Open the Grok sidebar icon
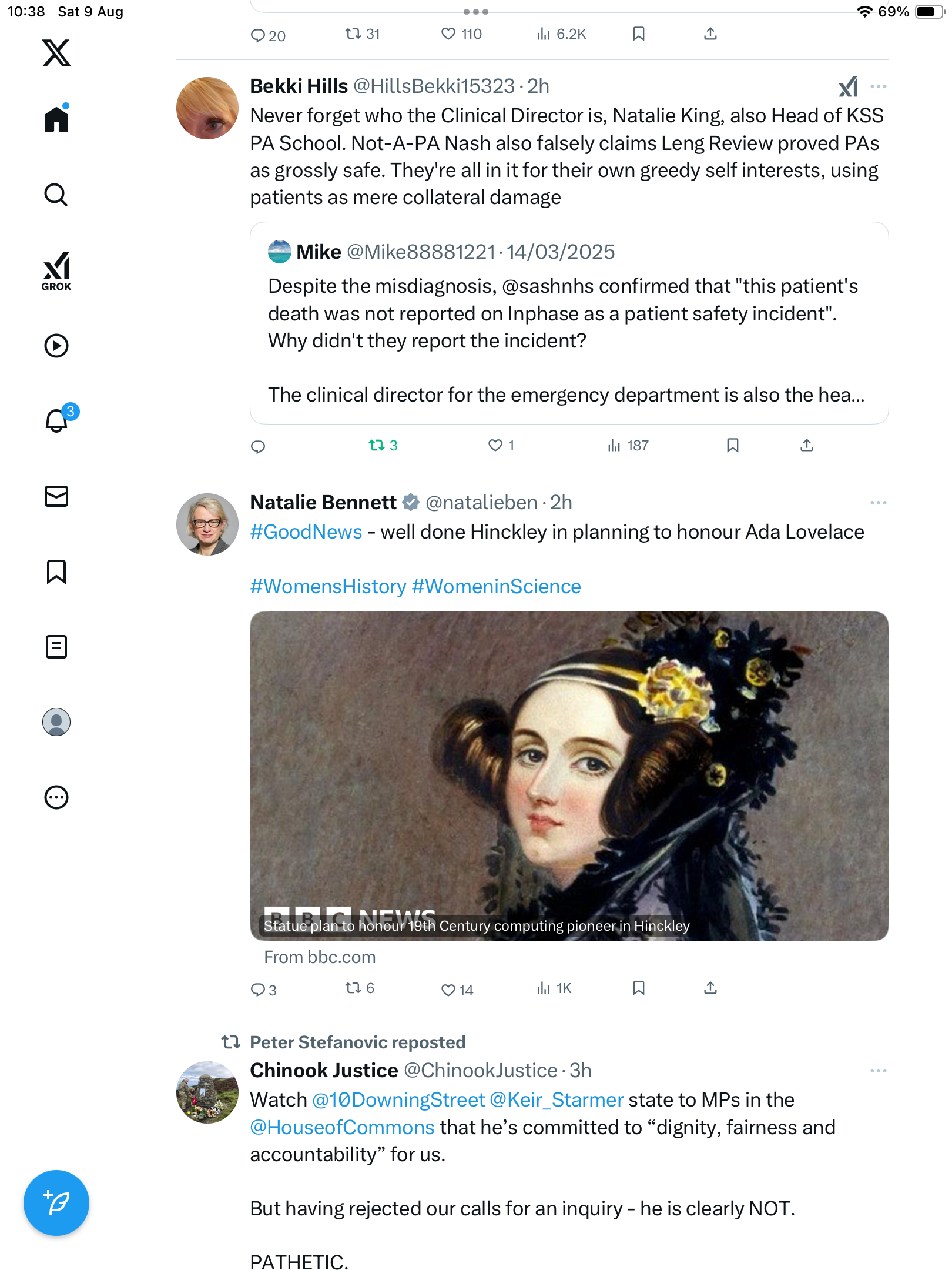The image size is (952, 1270). pyautogui.click(x=56, y=271)
